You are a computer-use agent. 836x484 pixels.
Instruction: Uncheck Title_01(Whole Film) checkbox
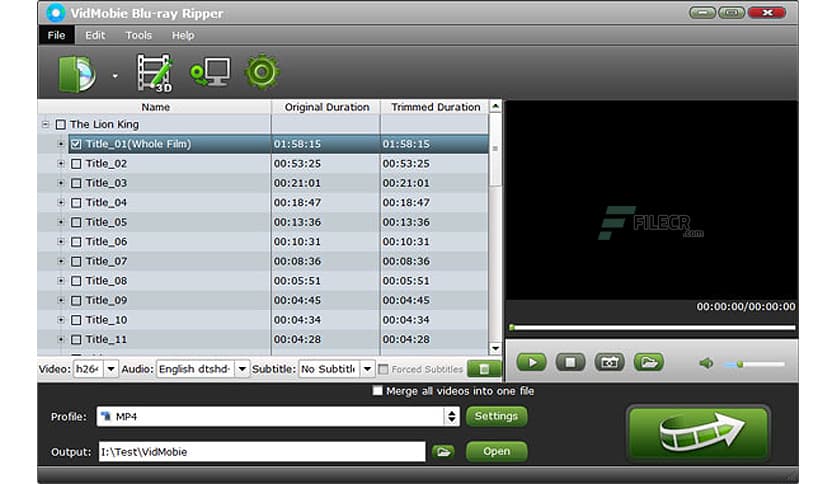[x=76, y=144]
